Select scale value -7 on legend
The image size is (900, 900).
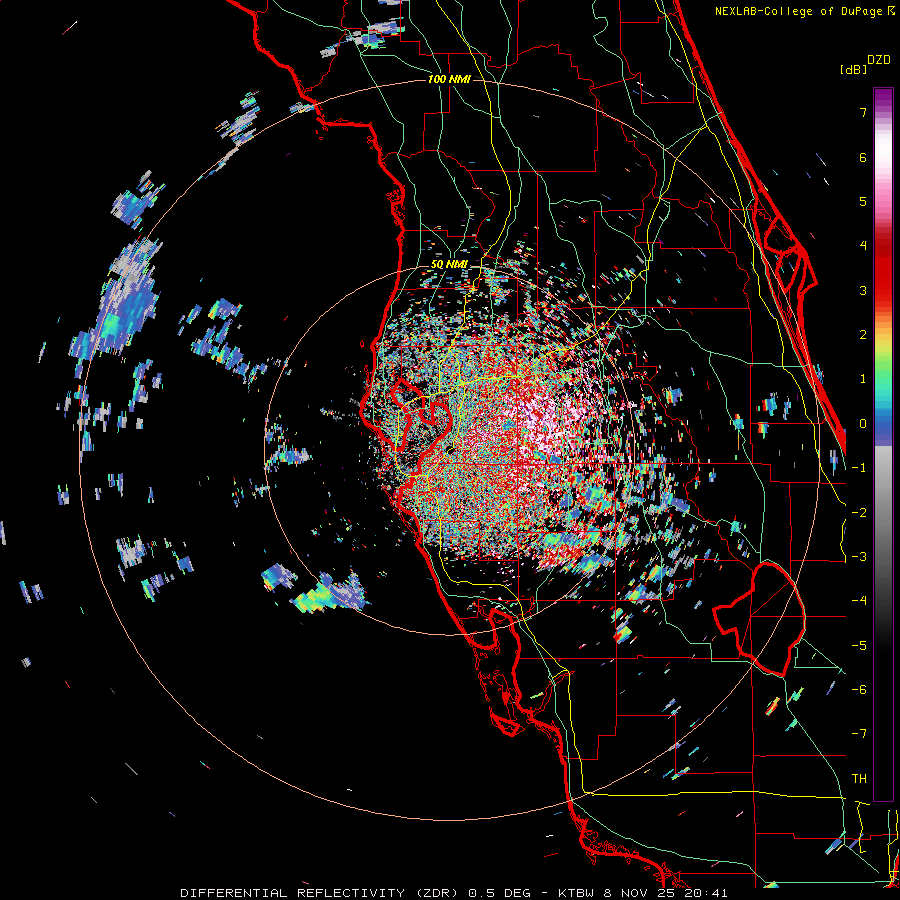click(x=859, y=734)
